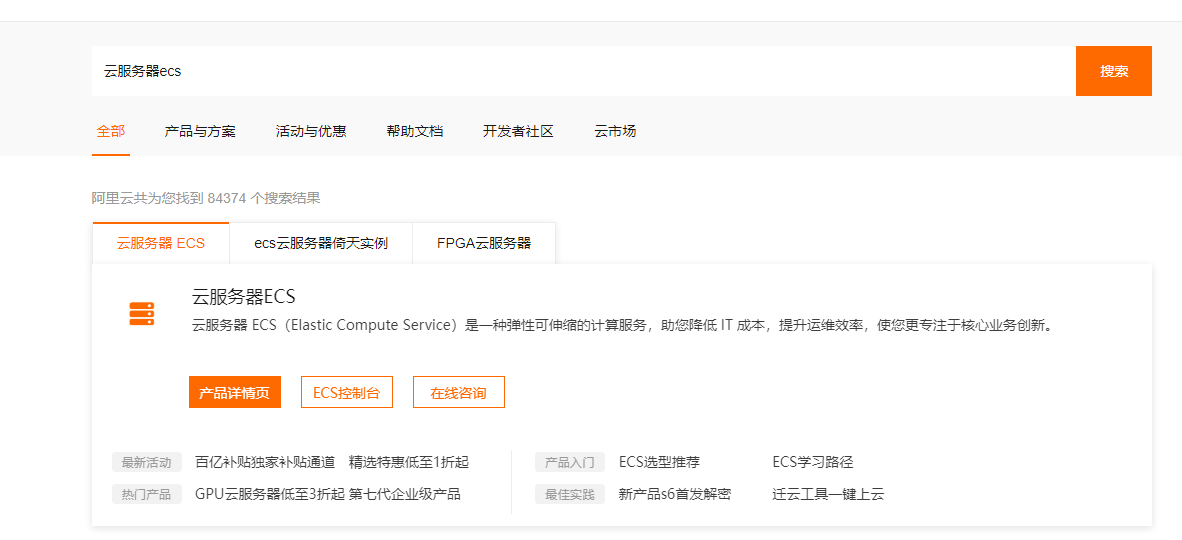Click the orange 搜索 search button
Image resolution: width=1182 pixels, height=540 pixels.
click(1113, 71)
